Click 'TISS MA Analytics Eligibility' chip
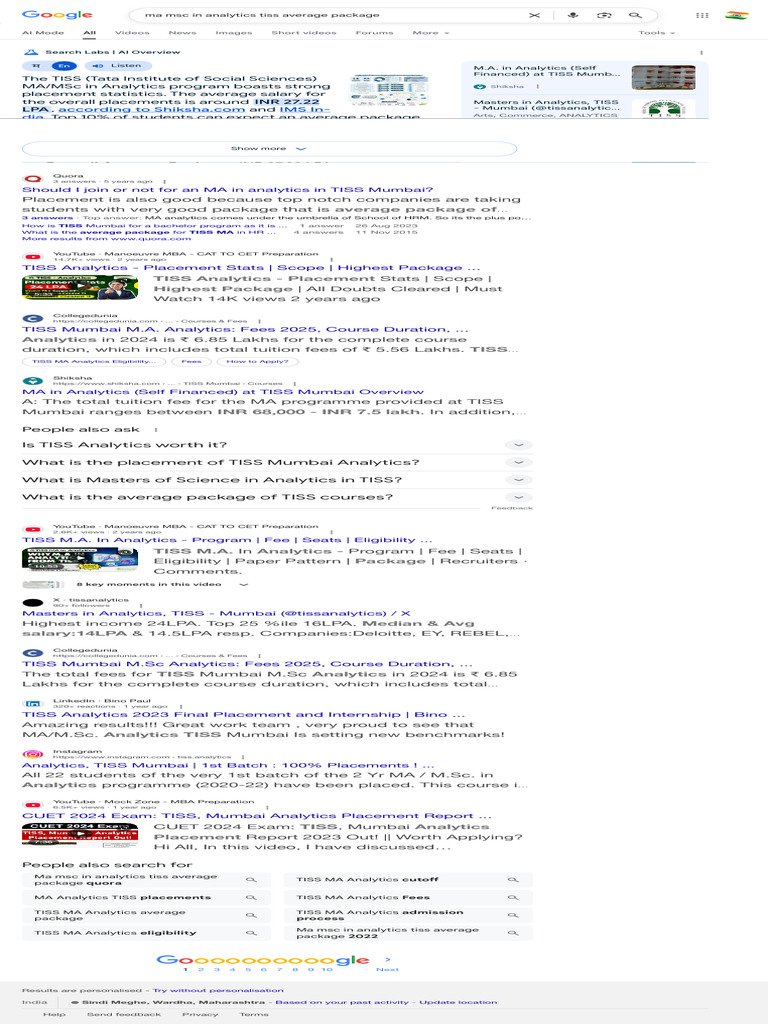This screenshot has height=1024, width=768. tap(94, 361)
